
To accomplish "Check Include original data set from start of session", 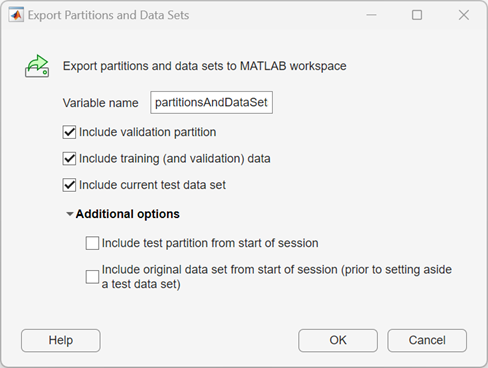I will click(92, 277).
